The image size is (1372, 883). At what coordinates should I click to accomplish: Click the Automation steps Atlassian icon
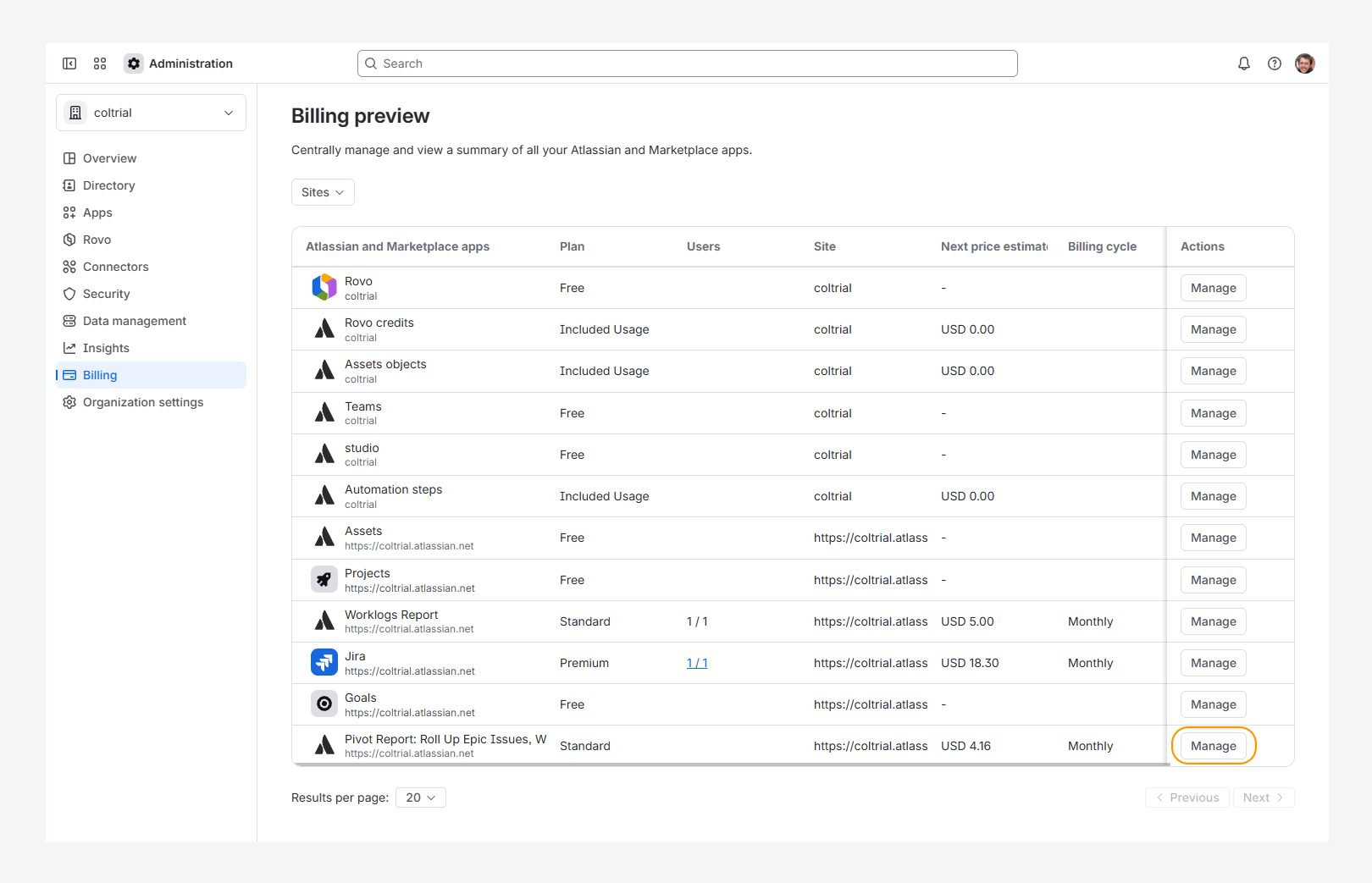coord(324,496)
